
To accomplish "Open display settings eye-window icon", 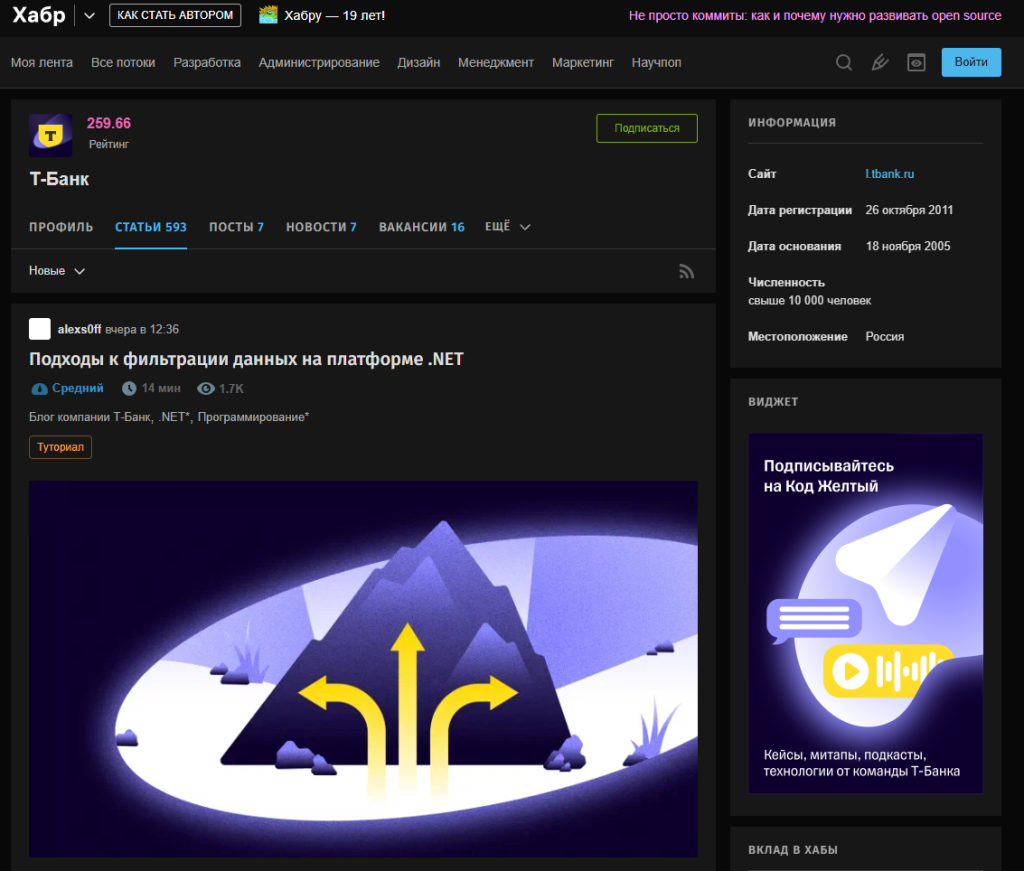I will tap(916, 63).
